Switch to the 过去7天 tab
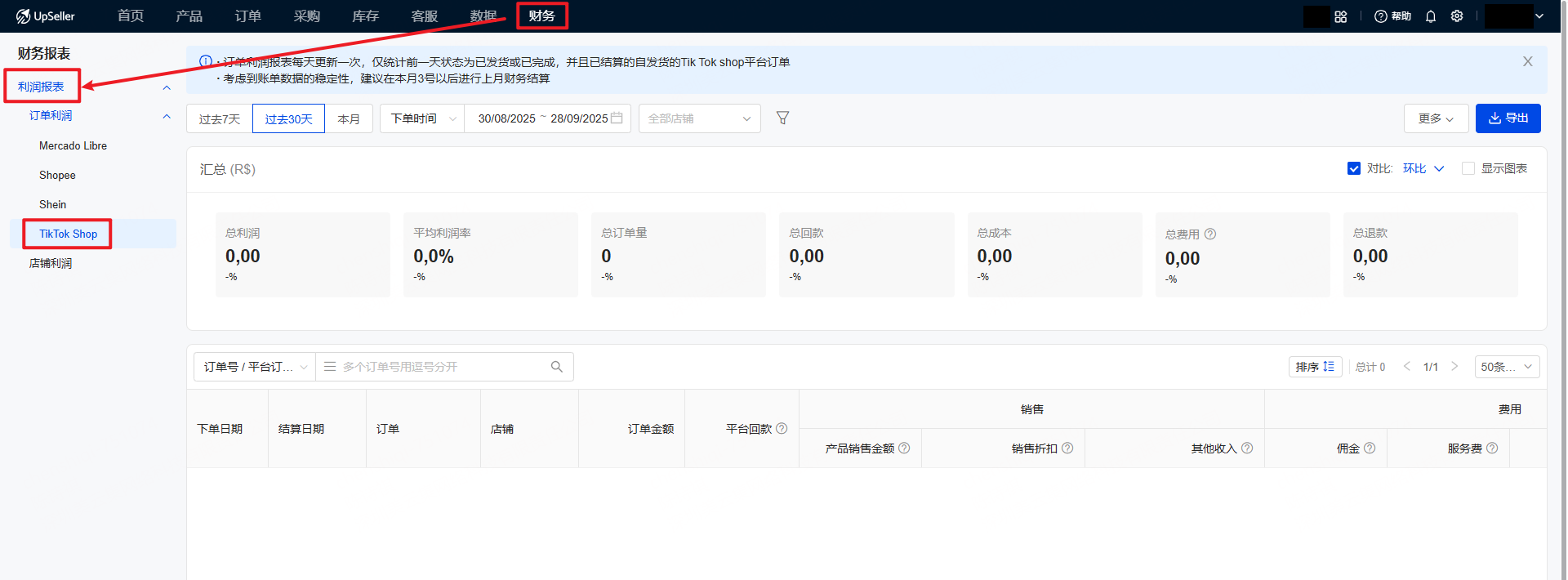The width and height of the screenshot is (1568, 580). (220, 118)
